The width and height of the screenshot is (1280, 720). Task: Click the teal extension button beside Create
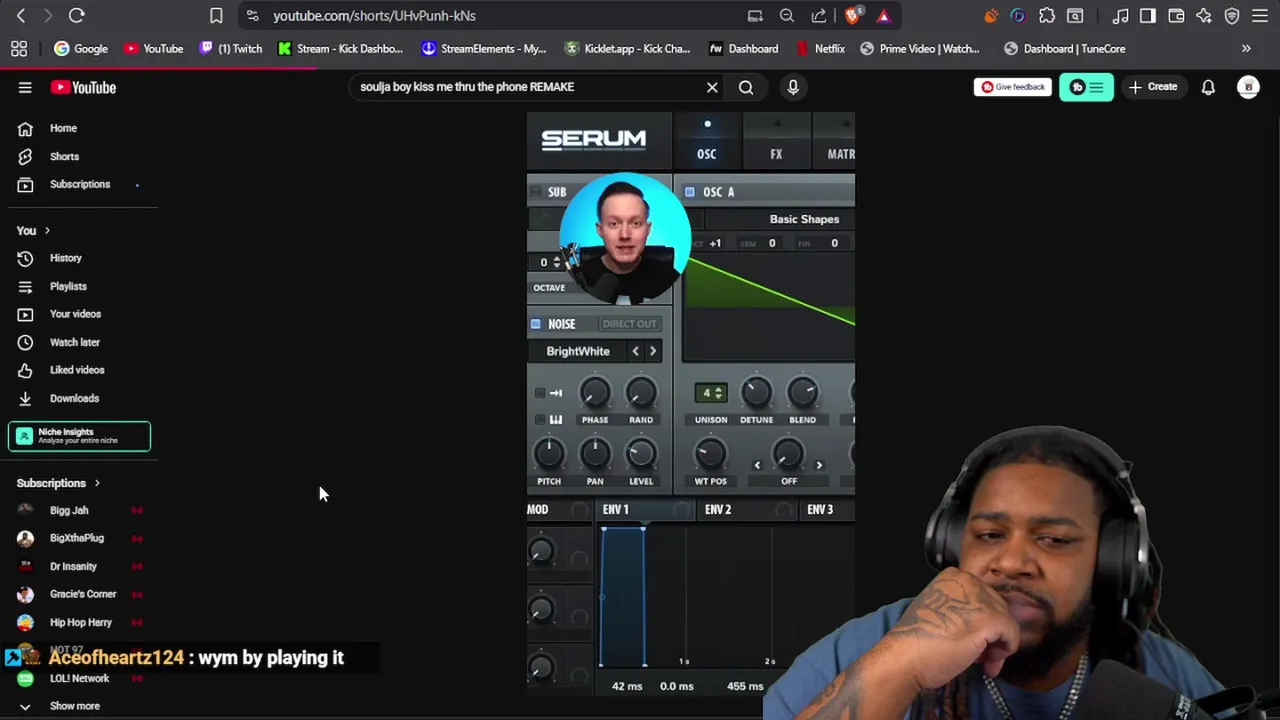coord(1086,87)
